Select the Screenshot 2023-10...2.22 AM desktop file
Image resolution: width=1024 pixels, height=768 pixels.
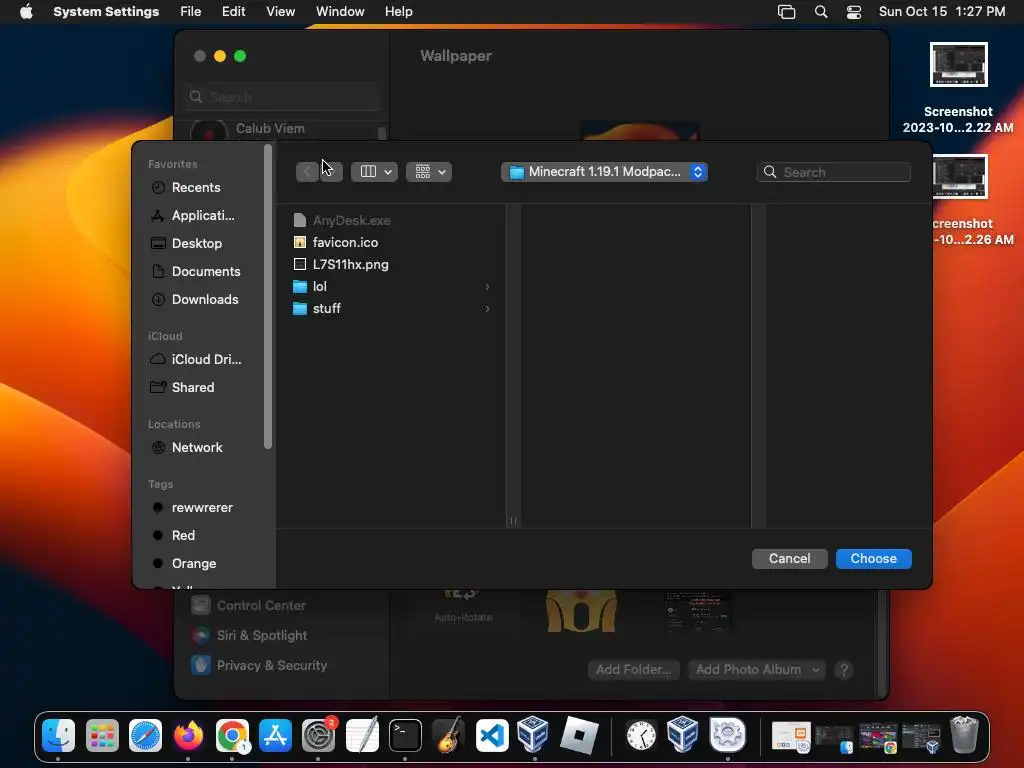point(958,88)
